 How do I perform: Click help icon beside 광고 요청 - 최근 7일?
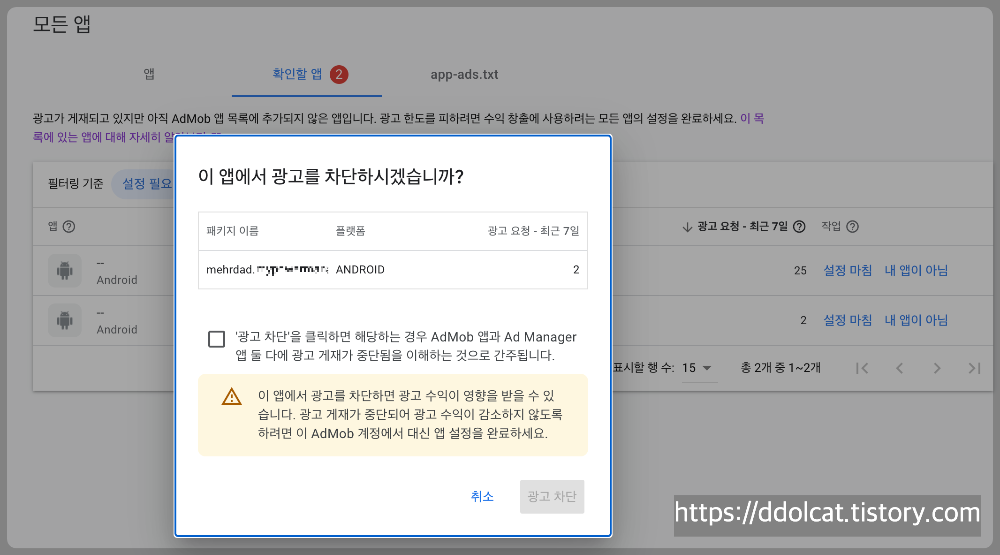tap(799, 227)
